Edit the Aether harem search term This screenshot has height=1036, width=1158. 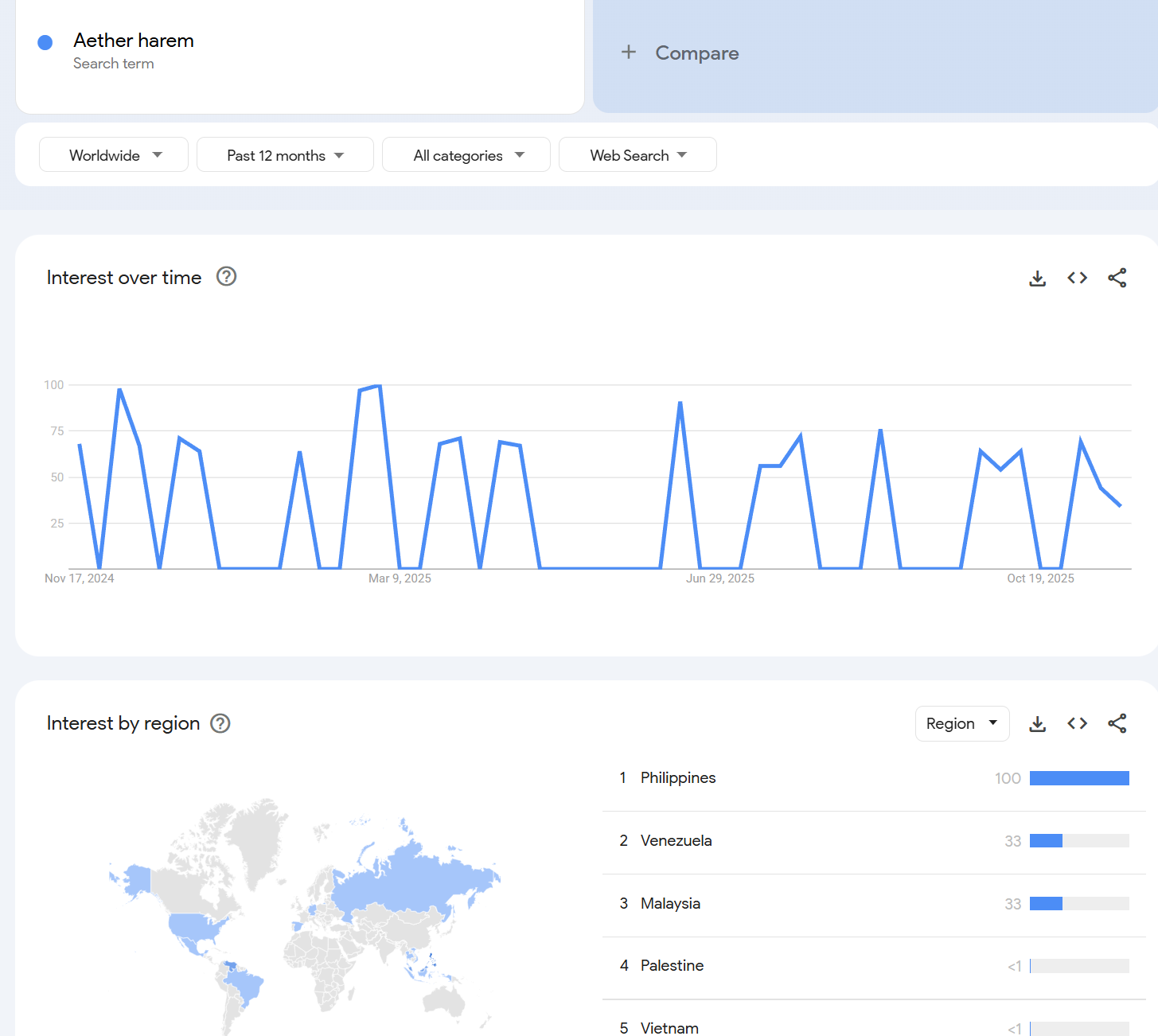coord(134,41)
